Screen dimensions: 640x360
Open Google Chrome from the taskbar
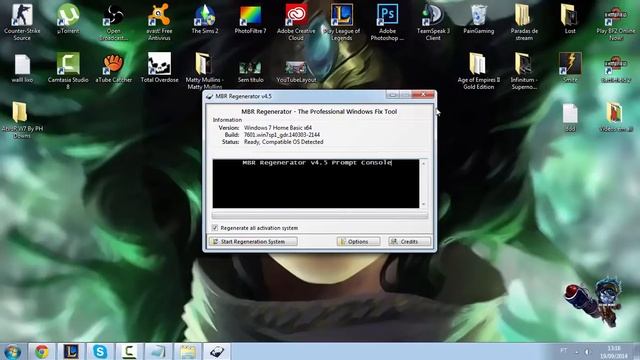point(42,351)
